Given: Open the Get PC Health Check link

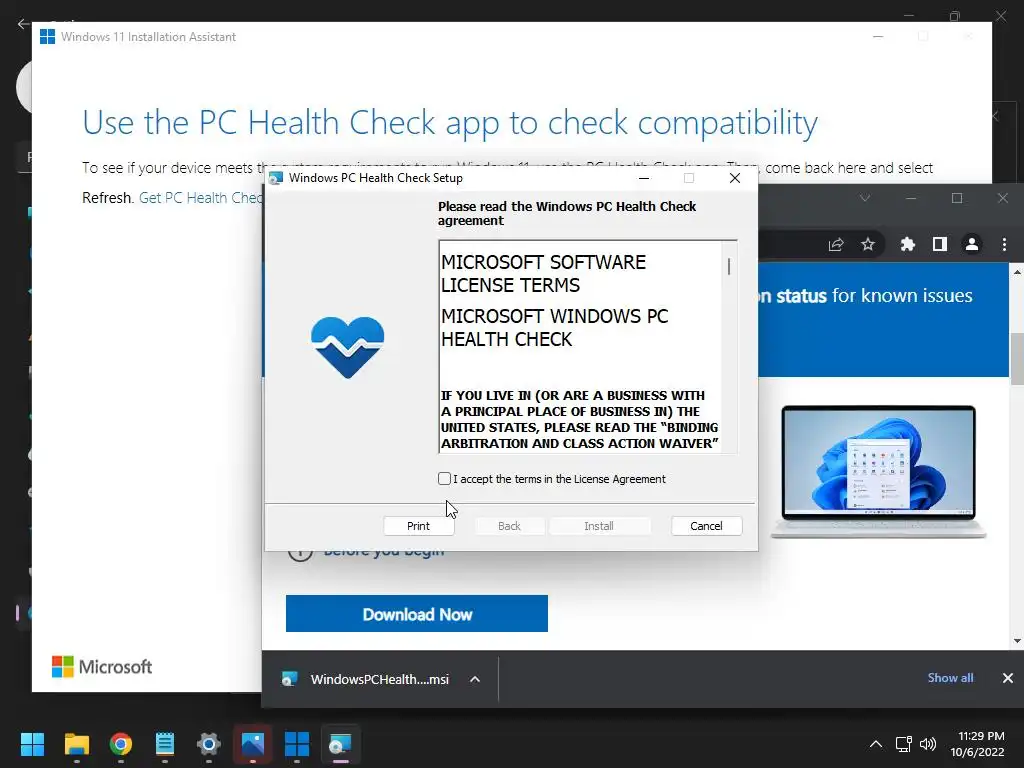Looking at the screenshot, I should [201, 197].
